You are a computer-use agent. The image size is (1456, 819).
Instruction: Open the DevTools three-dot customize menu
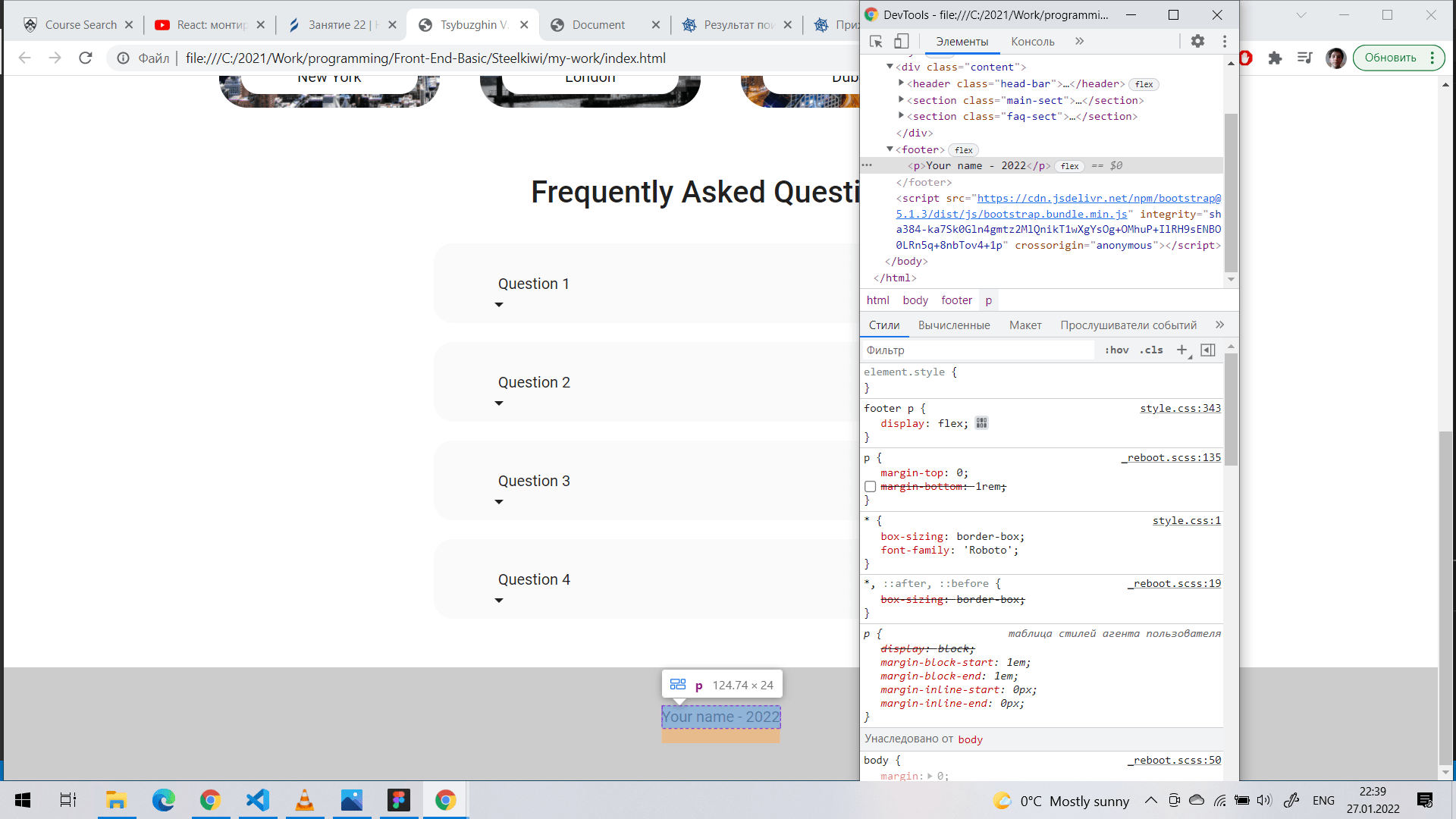[x=1225, y=42]
